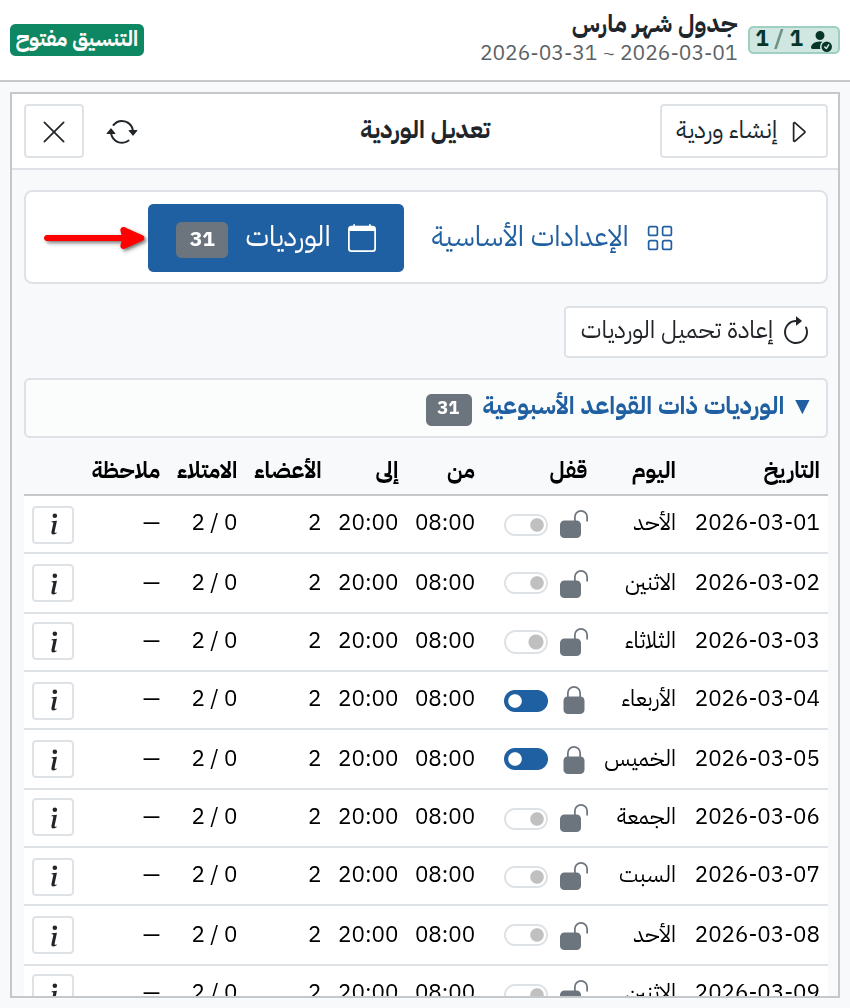Click the calendar icon on الورديات tab
Viewport: 850px width, 1008px height.
tap(361, 238)
